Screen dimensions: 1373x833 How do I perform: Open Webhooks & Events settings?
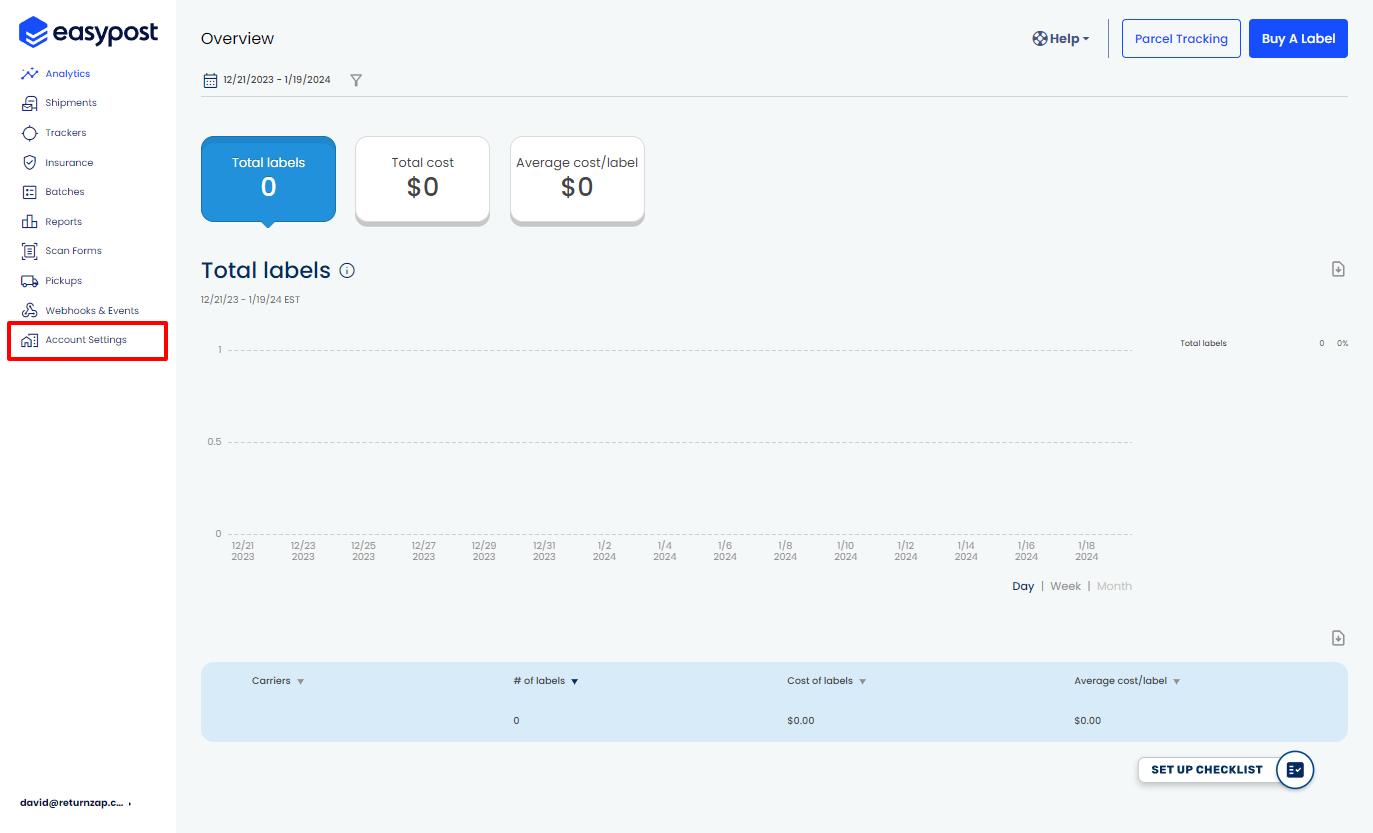click(92, 310)
